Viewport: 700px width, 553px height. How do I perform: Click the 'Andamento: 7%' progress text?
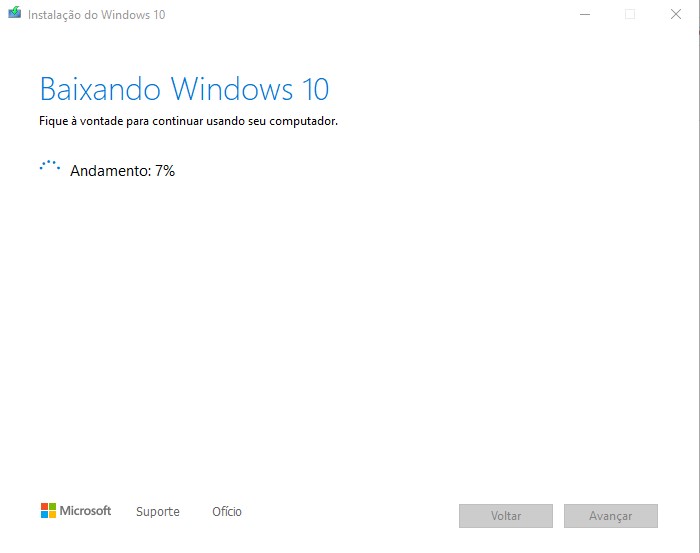pos(122,170)
